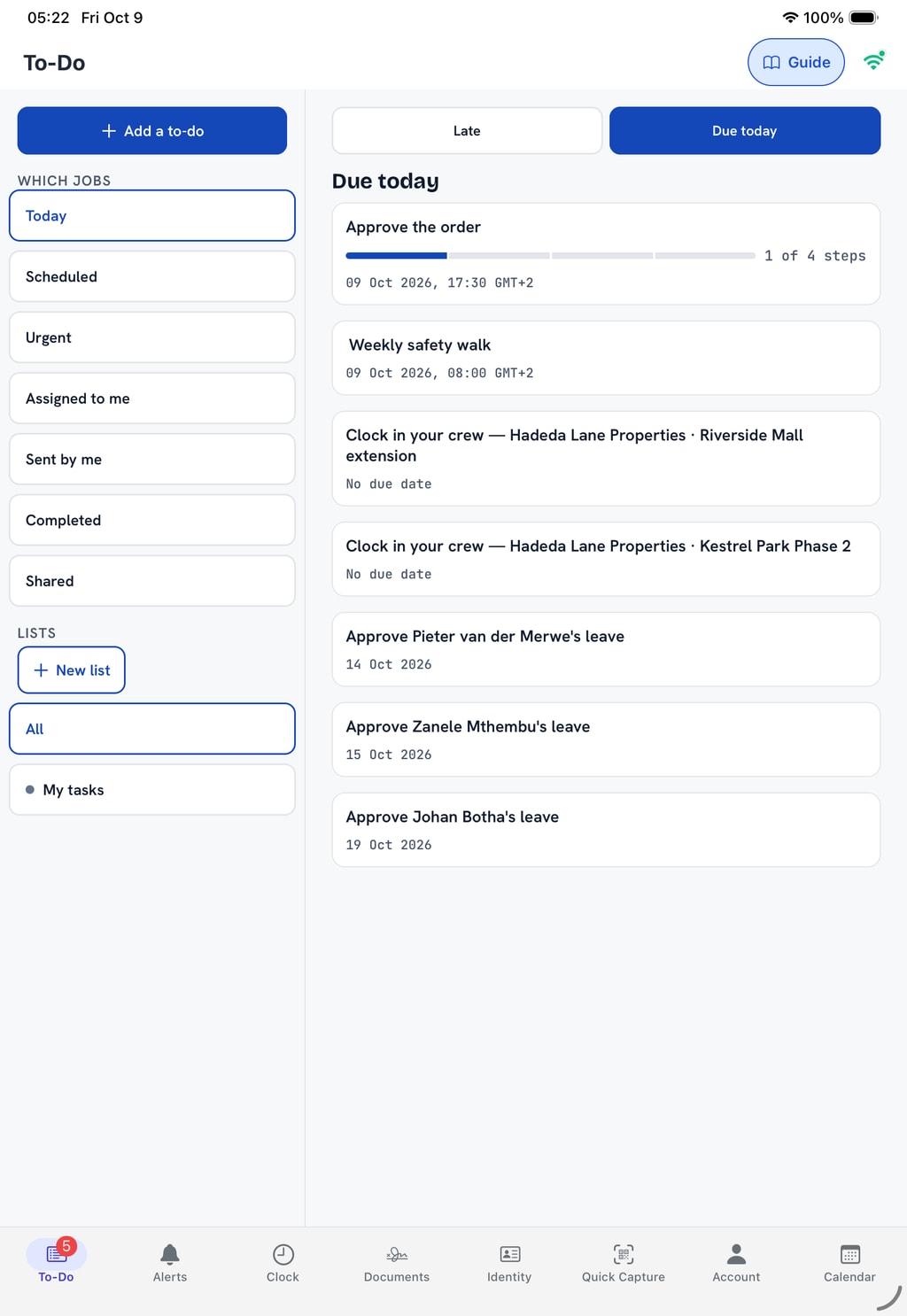Select the Scheduled jobs filter
The image size is (907, 1316).
coord(152,276)
